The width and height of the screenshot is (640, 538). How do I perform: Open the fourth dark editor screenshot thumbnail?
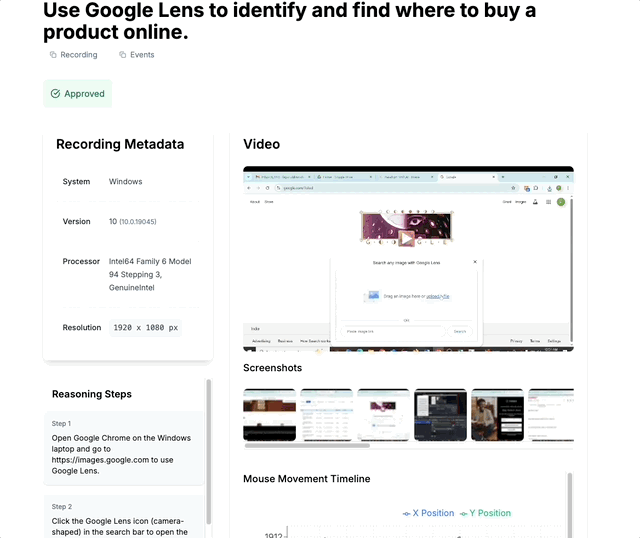(x=440, y=415)
